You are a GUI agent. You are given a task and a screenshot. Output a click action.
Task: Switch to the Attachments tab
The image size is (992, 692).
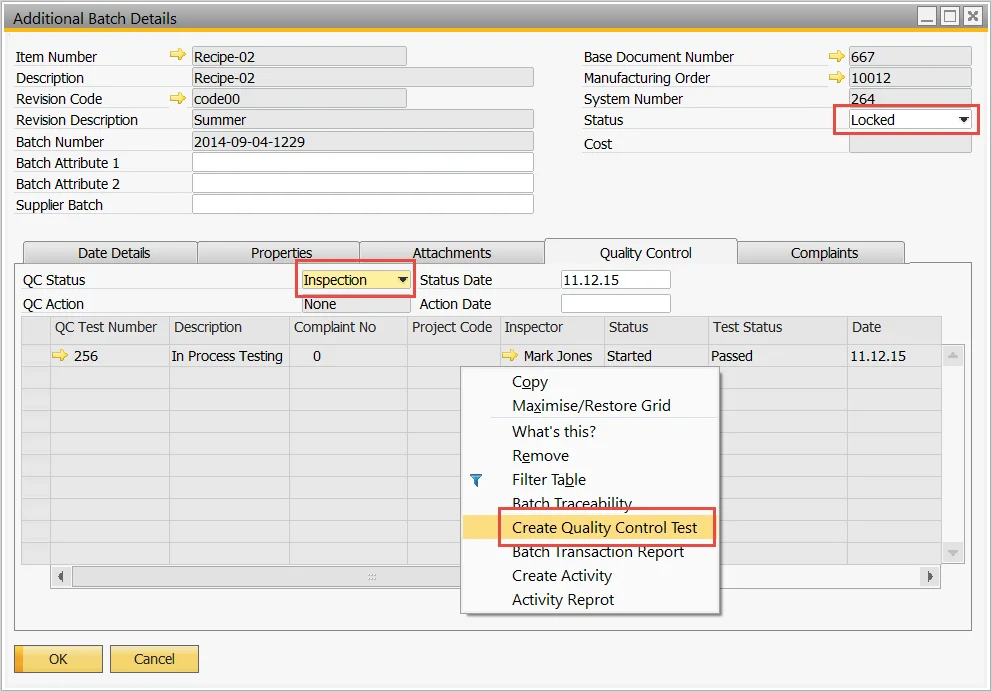point(452,253)
